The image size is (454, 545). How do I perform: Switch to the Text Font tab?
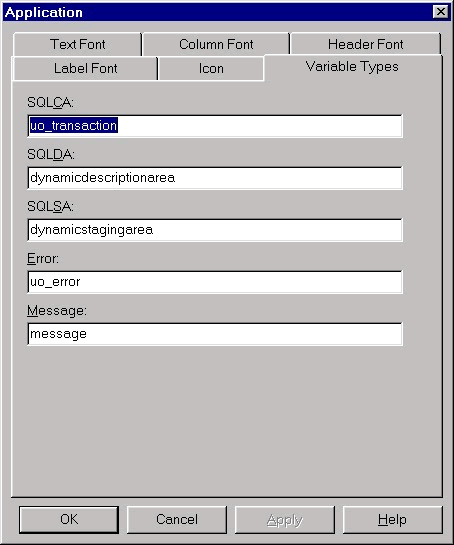(x=77, y=44)
